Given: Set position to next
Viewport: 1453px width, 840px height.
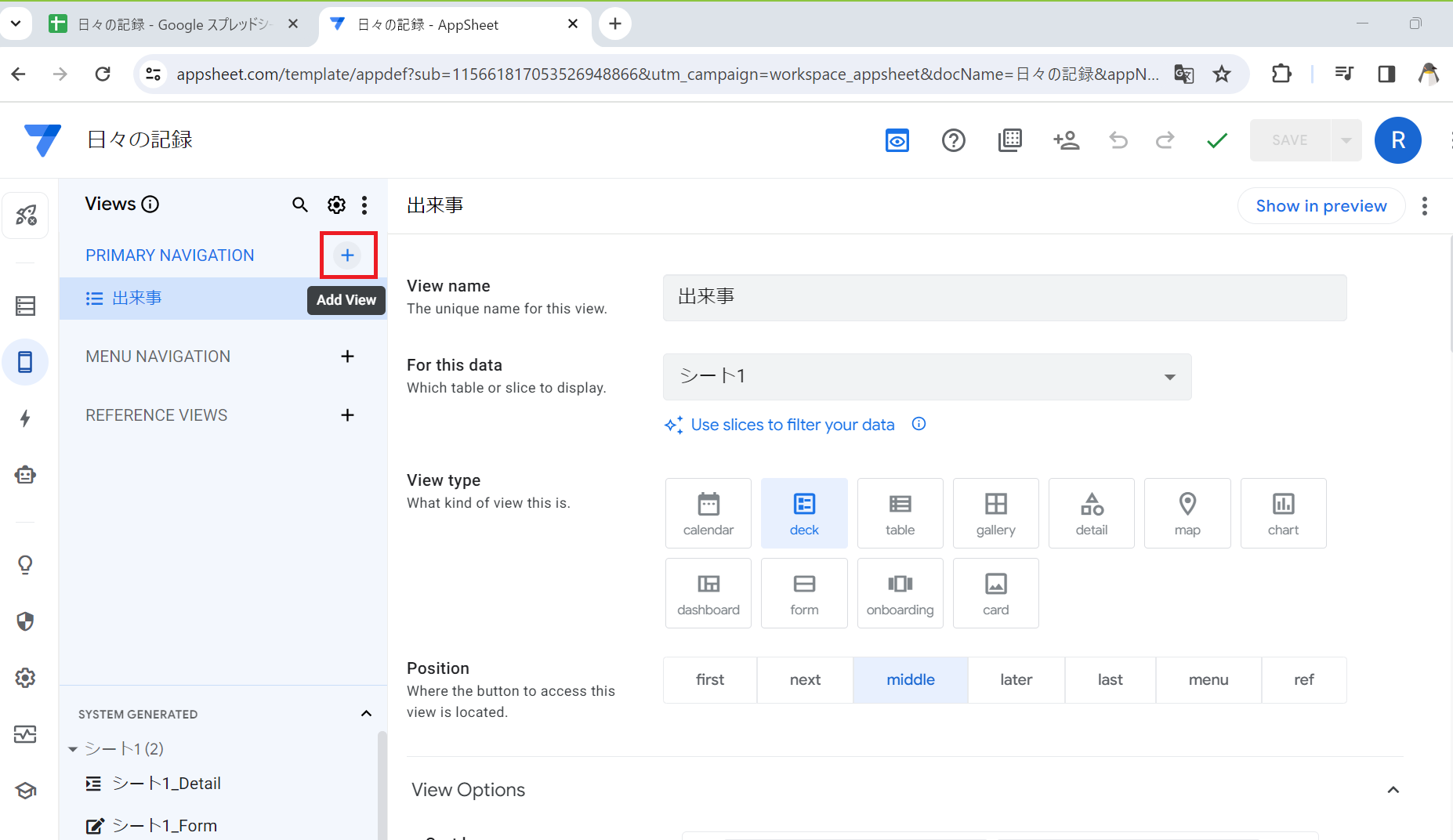Looking at the screenshot, I should tap(805, 680).
